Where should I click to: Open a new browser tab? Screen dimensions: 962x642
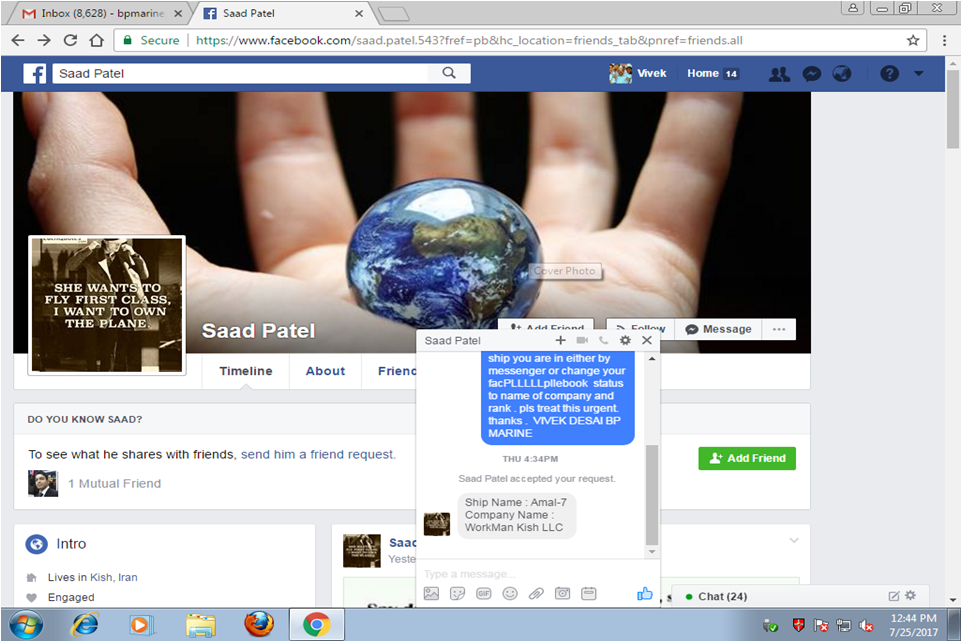(x=393, y=14)
